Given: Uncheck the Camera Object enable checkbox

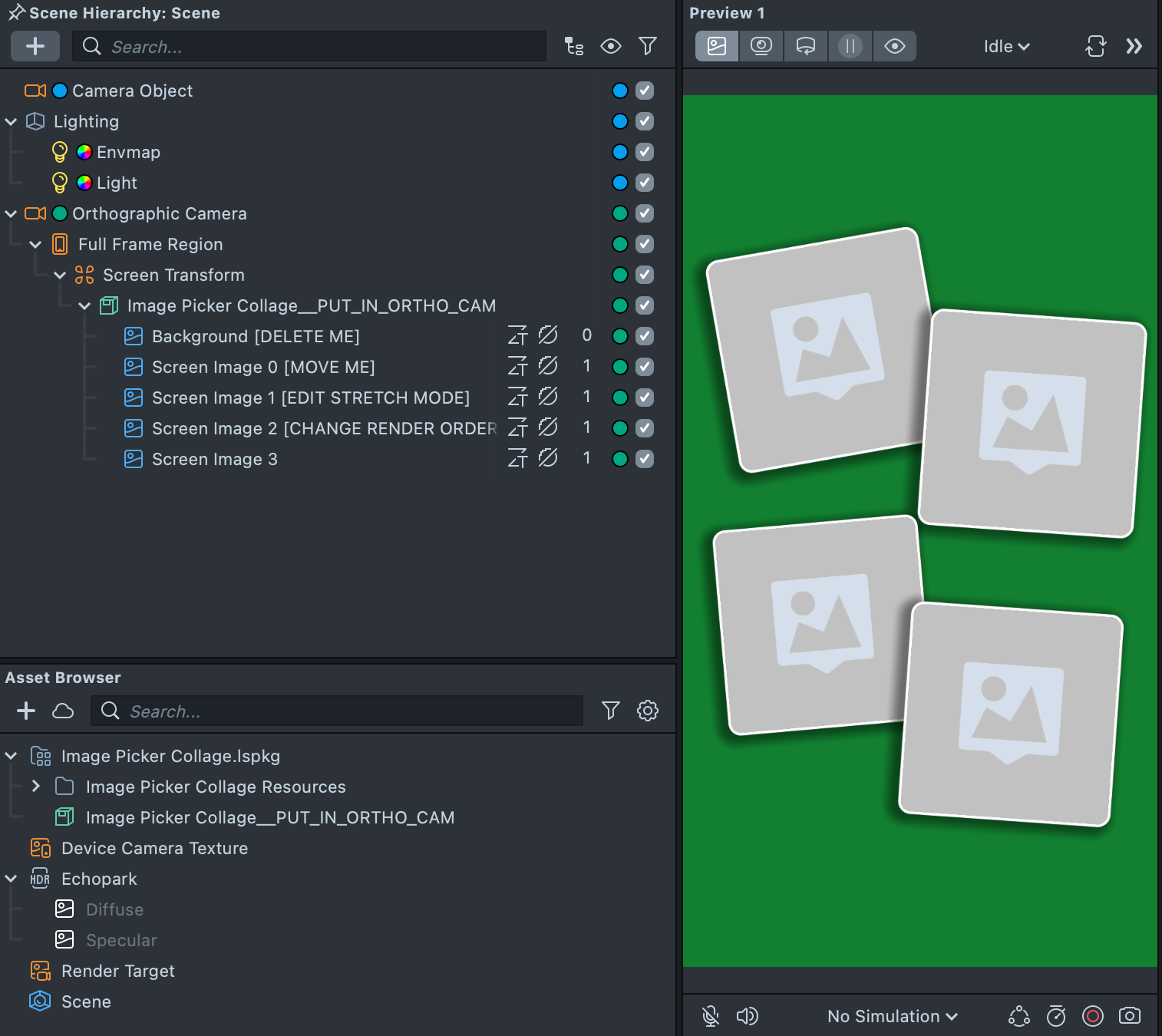Looking at the screenshot, I should point(645,91).
